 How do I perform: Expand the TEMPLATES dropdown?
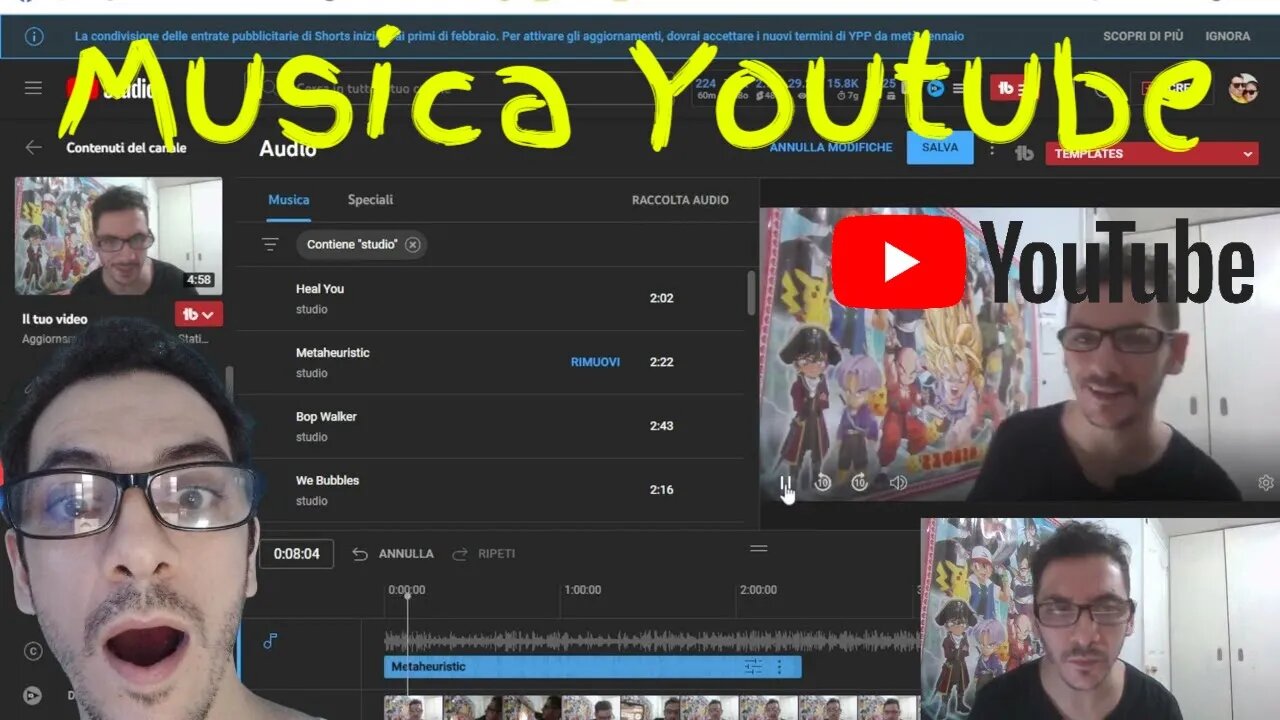pyautogui.click(x=1151, y=153)
